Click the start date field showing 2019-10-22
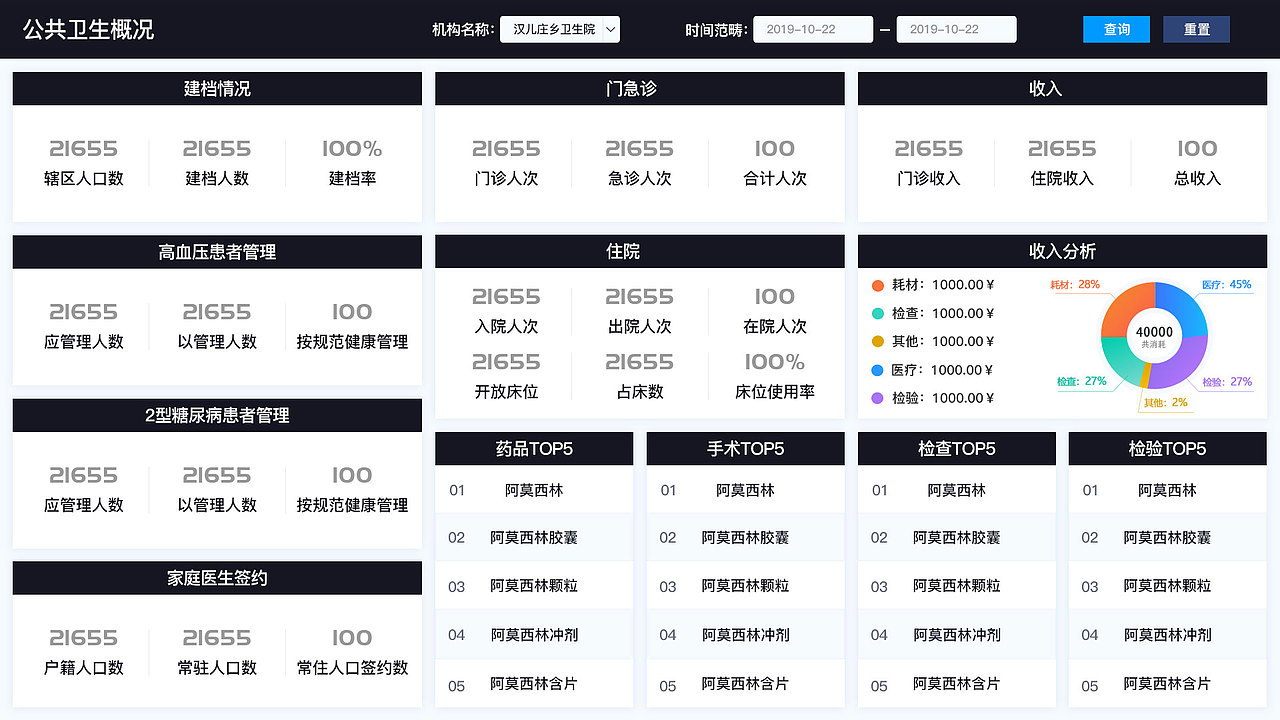 pos(813,29)
